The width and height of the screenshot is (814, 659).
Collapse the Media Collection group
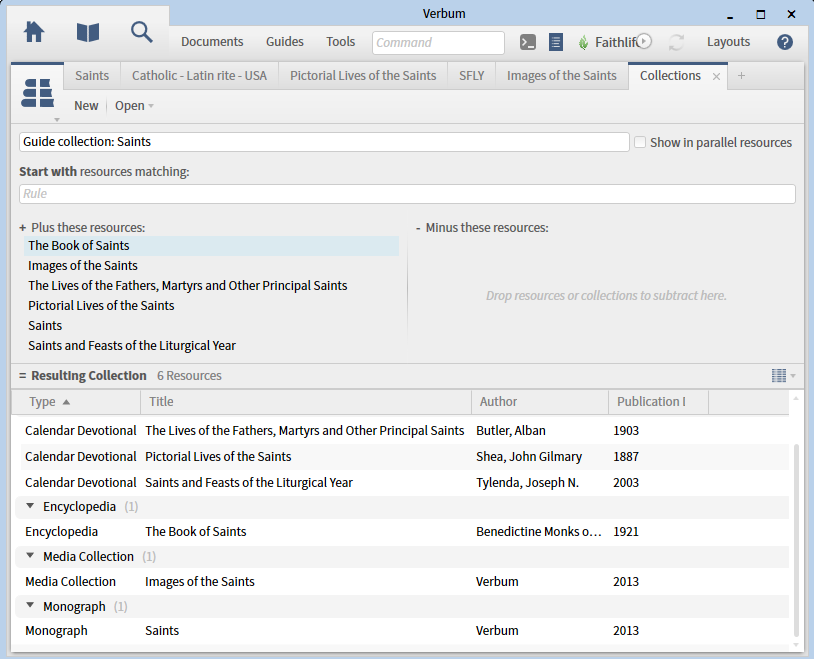tap(30, 556)
